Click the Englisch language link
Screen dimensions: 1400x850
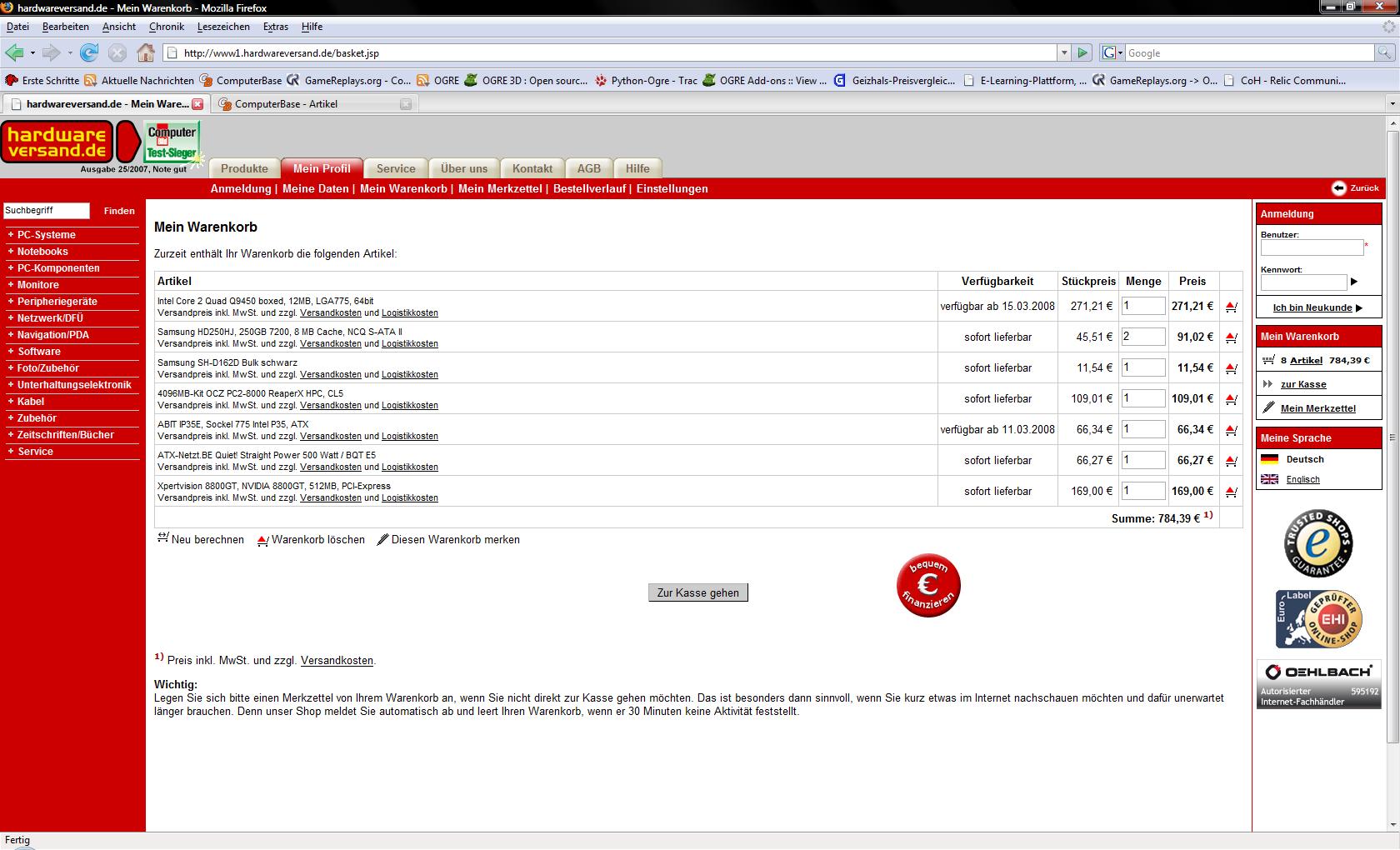[1302, 479]
